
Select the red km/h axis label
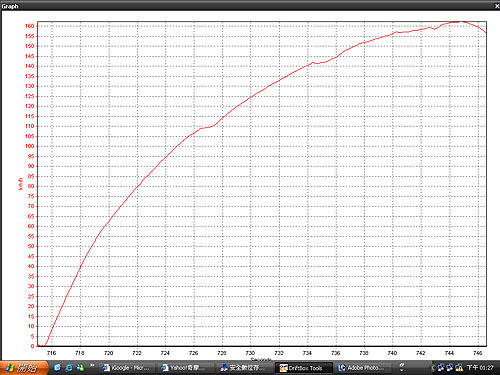pyautogui.click(x=21, y=184)
